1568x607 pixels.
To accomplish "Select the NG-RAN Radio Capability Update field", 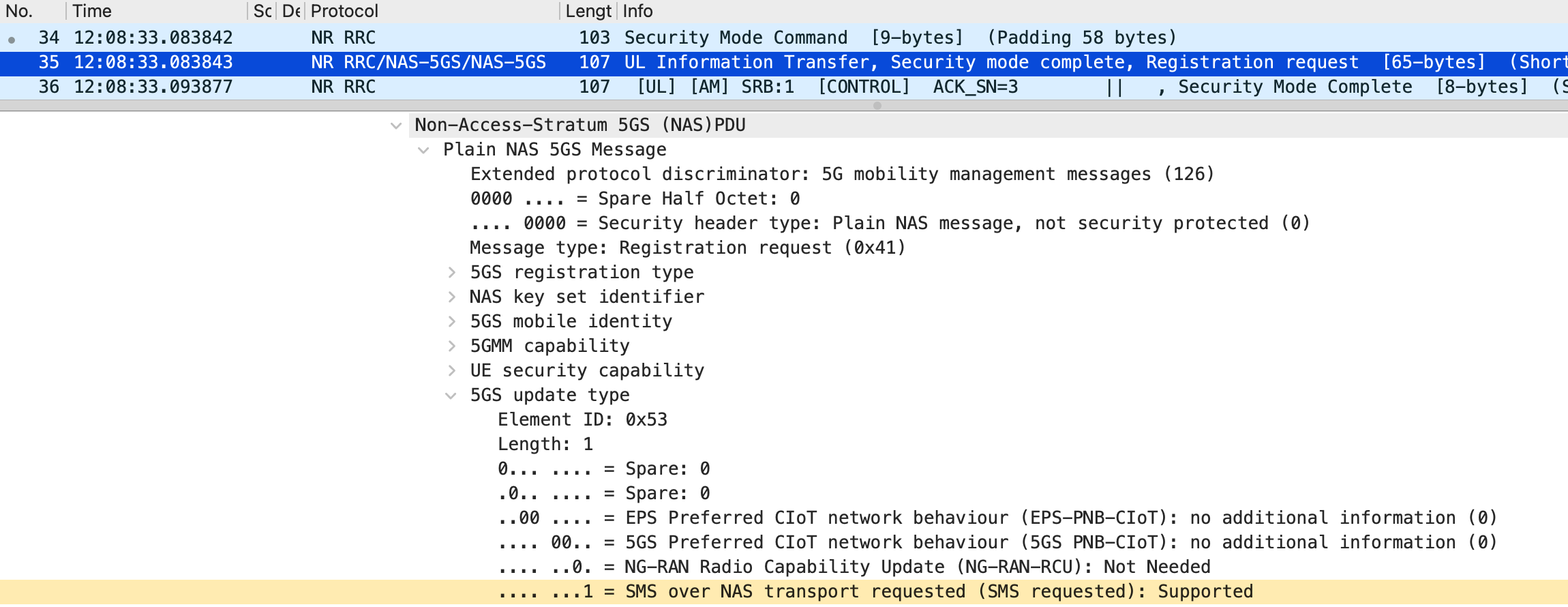I will pos(854,567).
